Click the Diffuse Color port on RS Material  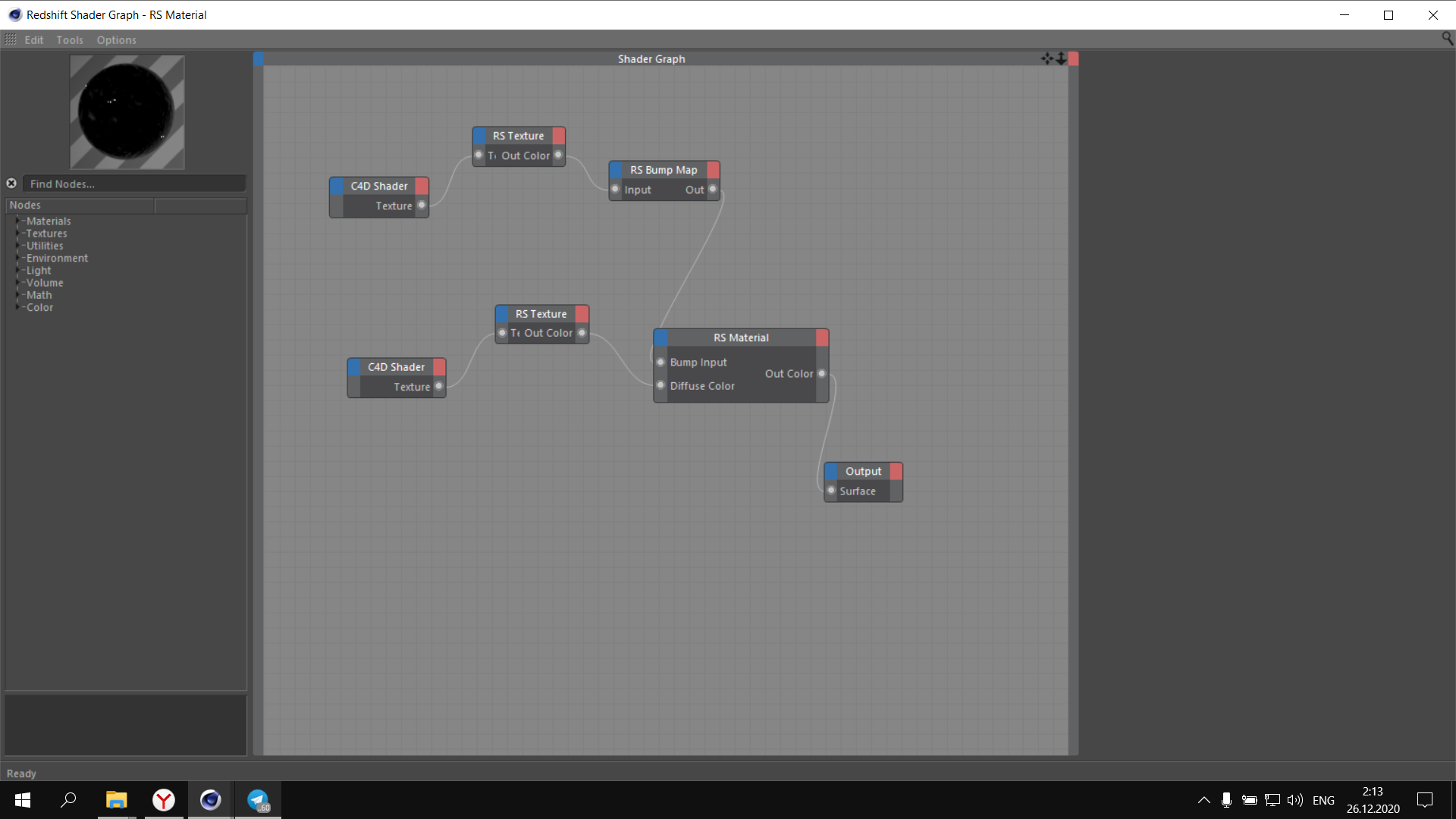pos(661,385)
